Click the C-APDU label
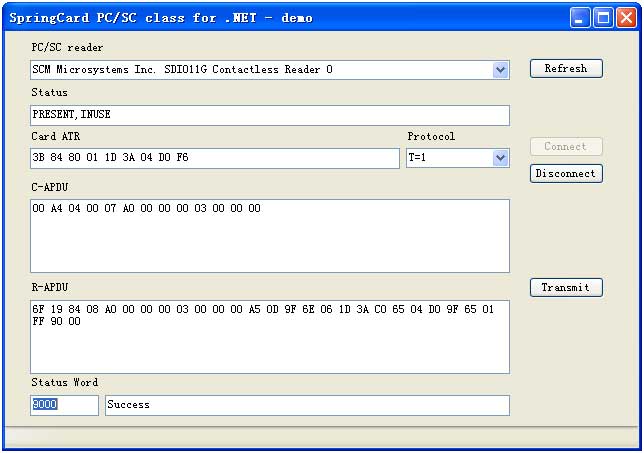Image resolution: width=644 pixels, height=453 pixels. (50, 187)
